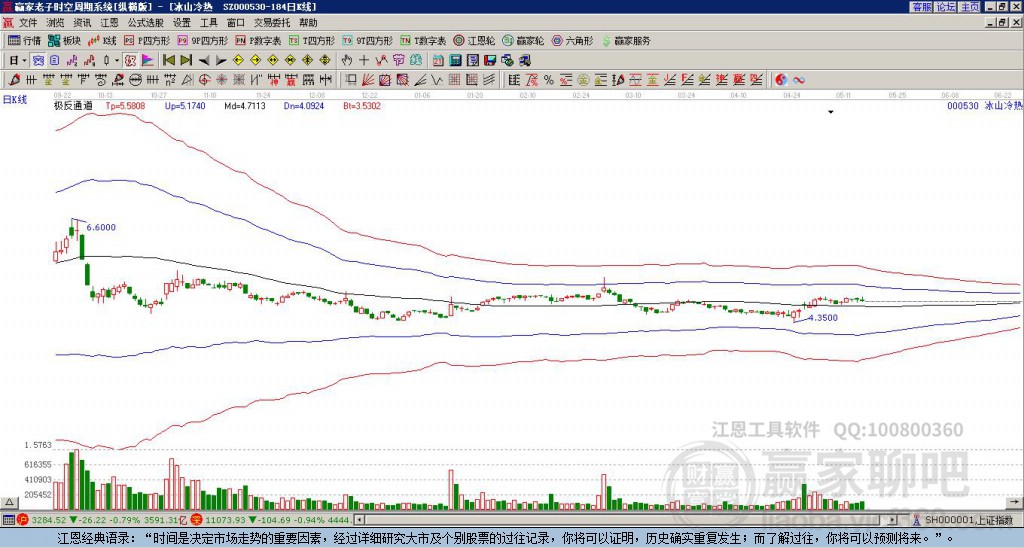Click the status bar grid icon
The width and height of the screenshot is (1024, 548).
(8, 520)
